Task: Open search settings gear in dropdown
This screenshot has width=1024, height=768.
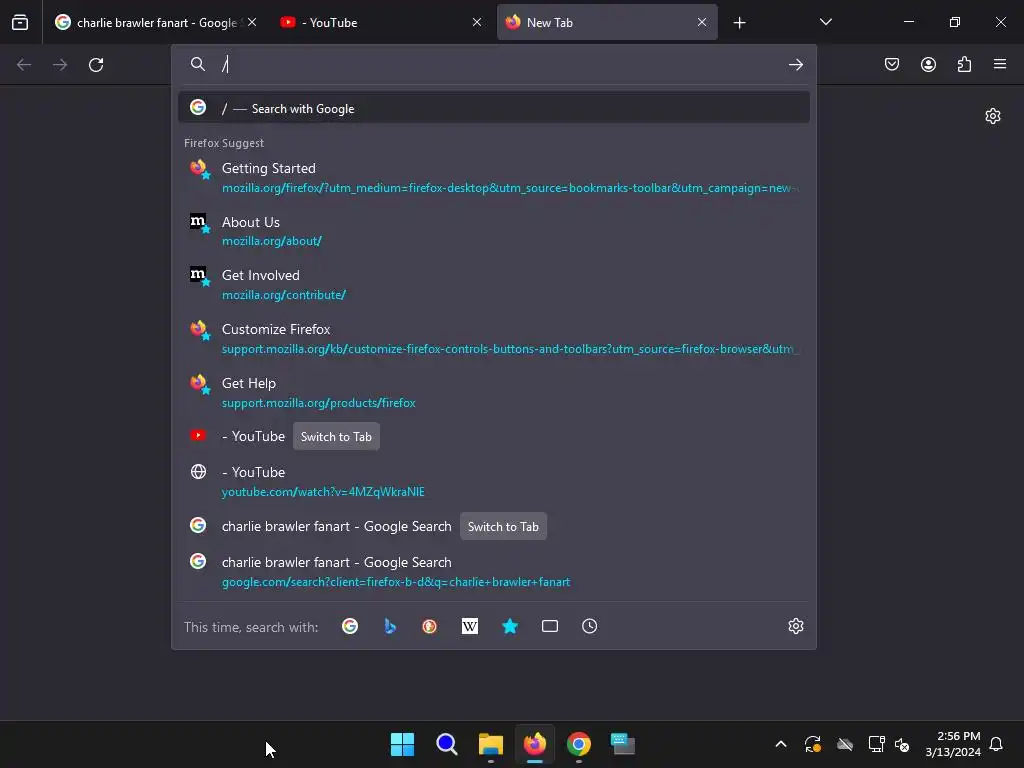Action: (795, 626)
